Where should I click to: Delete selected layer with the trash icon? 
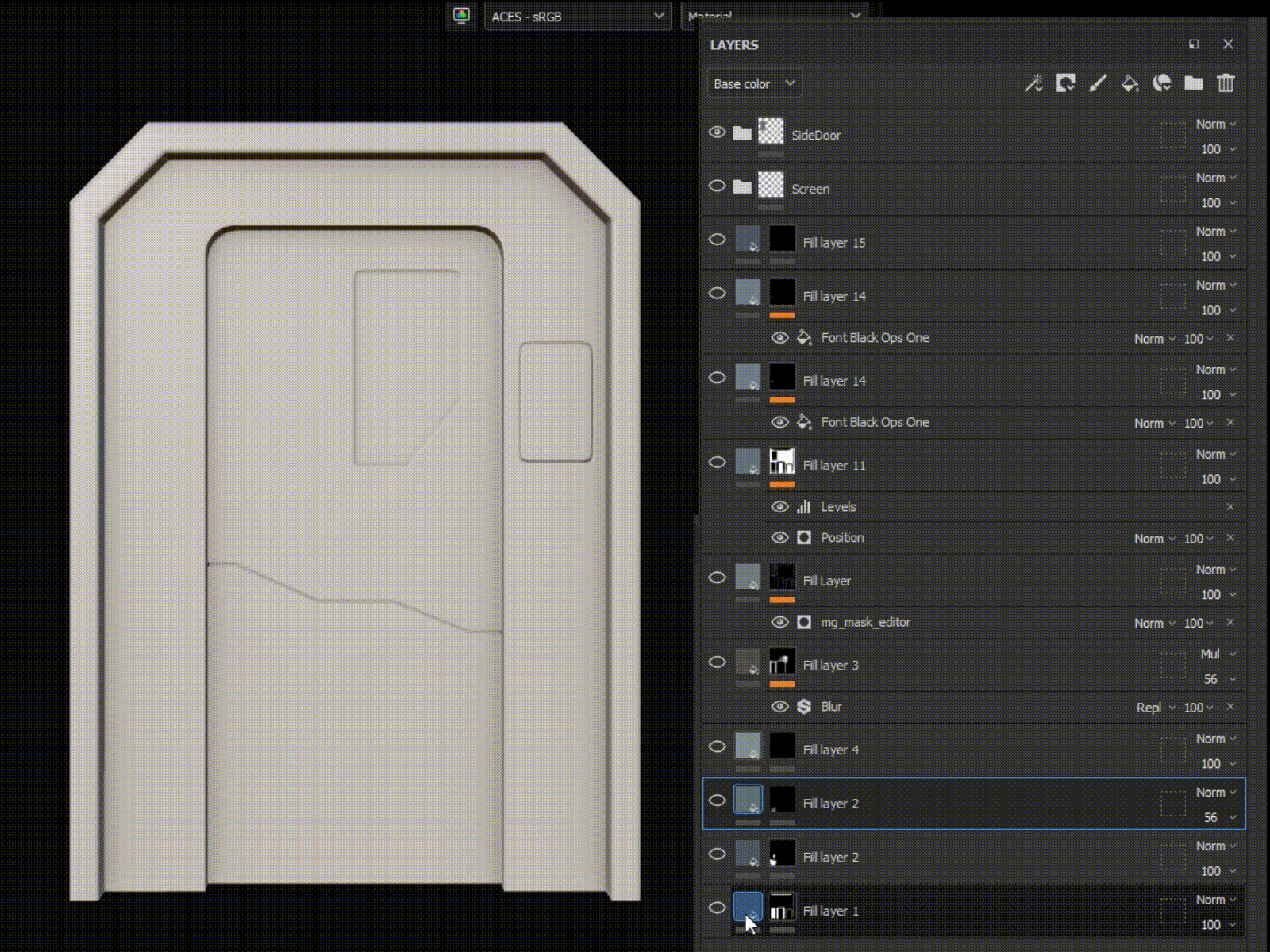1226,83
